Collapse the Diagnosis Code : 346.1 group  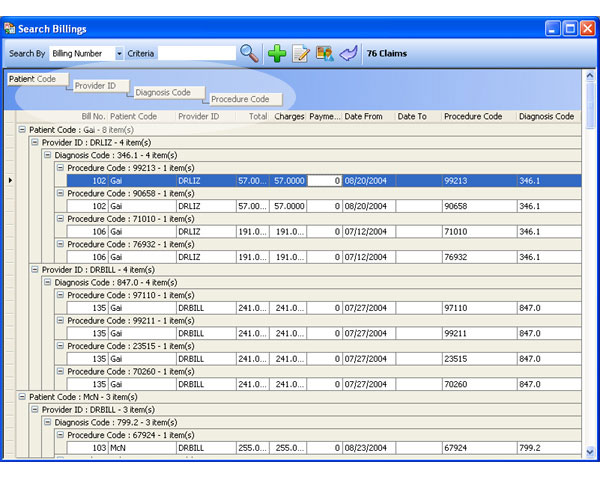pyautogui.click(x=47, y=155)
